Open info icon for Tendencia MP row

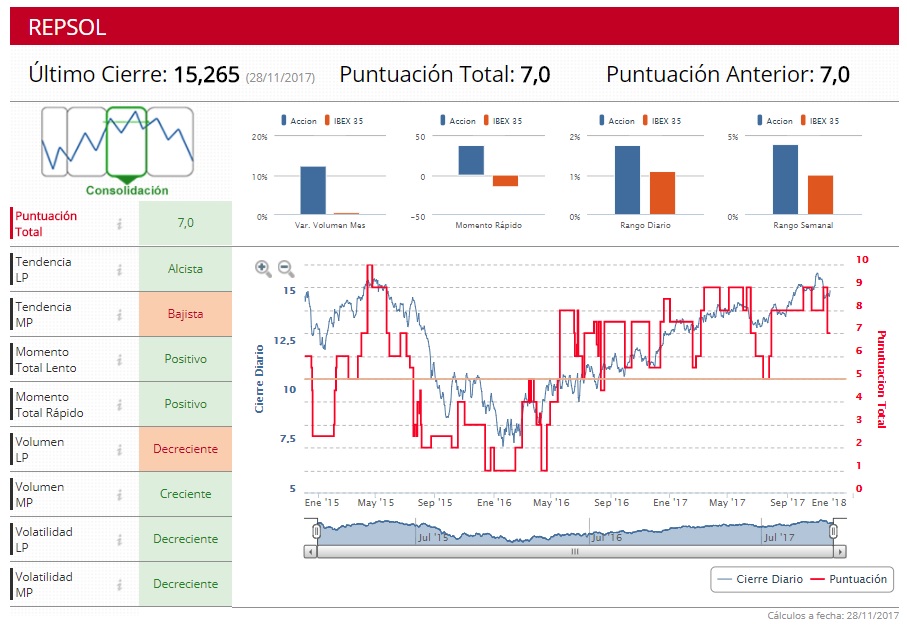pos(120,315)
